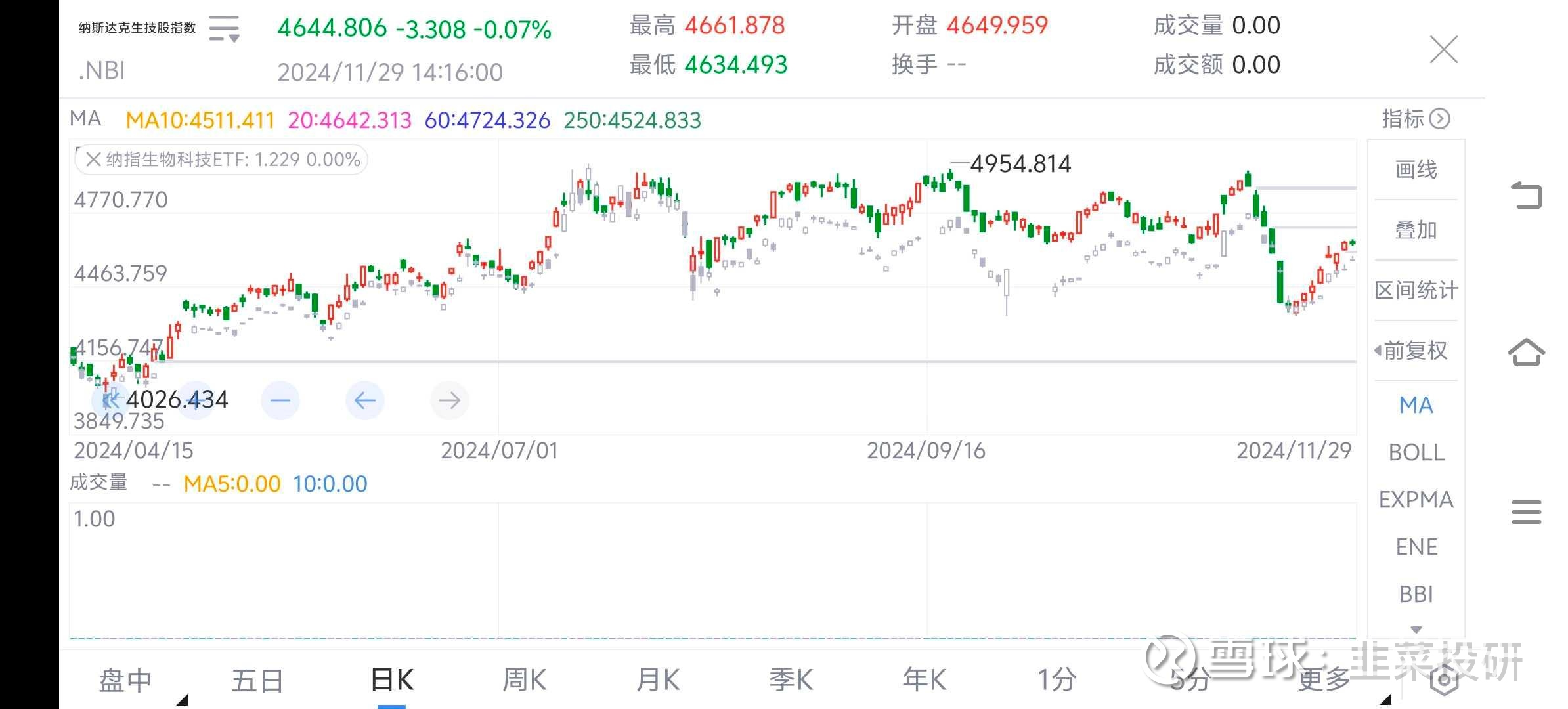Open the 更多 timeframe dropdown

point(1324,679)
